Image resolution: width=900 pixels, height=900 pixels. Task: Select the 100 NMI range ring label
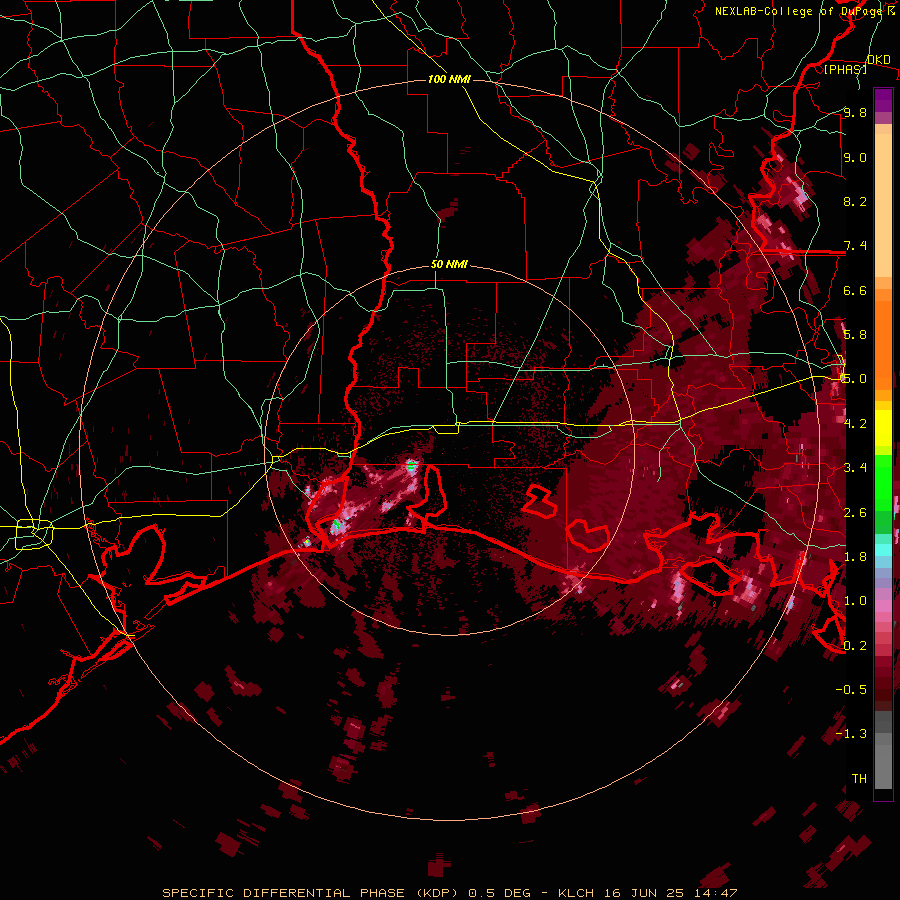click(x=449, y=79)
